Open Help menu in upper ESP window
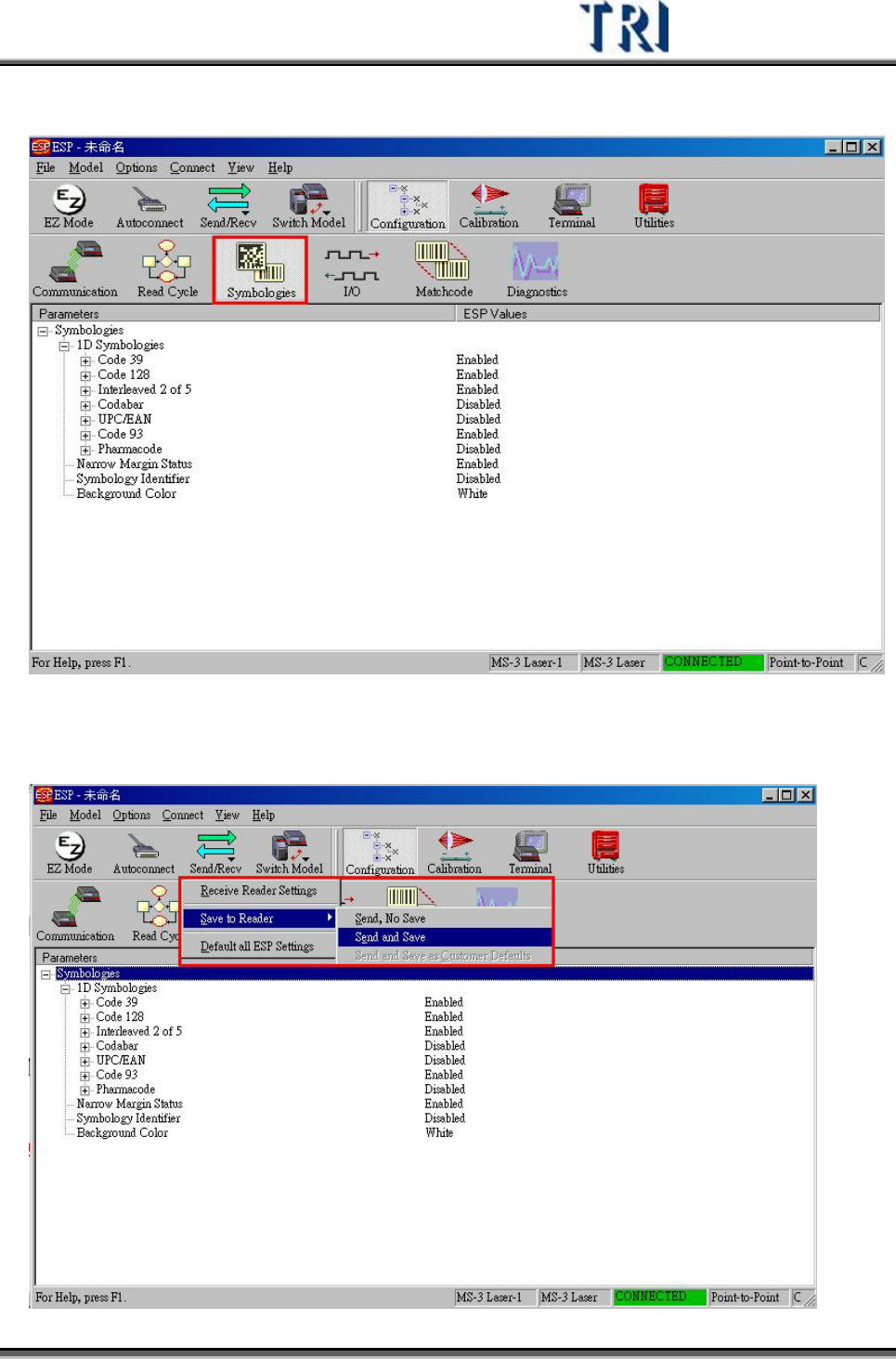896x1359 pixels. pyautogui.click(x=280, y=168)
